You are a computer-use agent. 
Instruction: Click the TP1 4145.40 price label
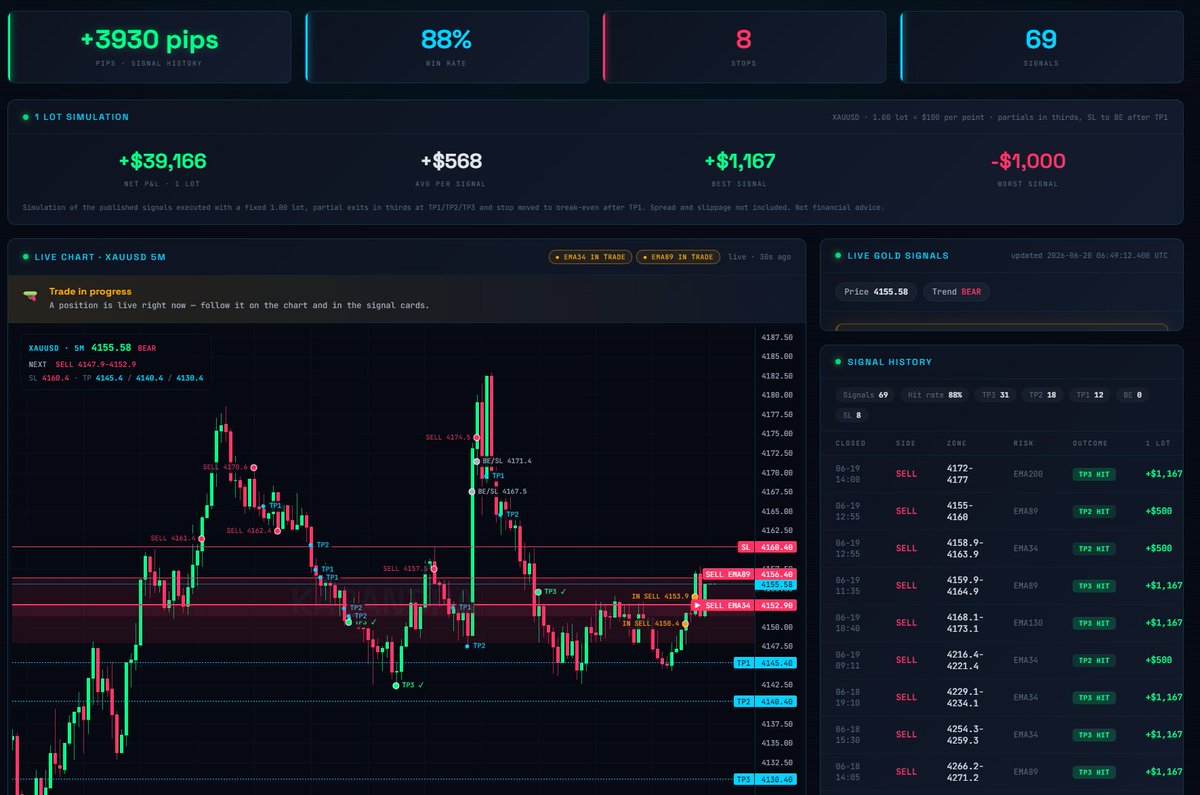pos(765,663)
